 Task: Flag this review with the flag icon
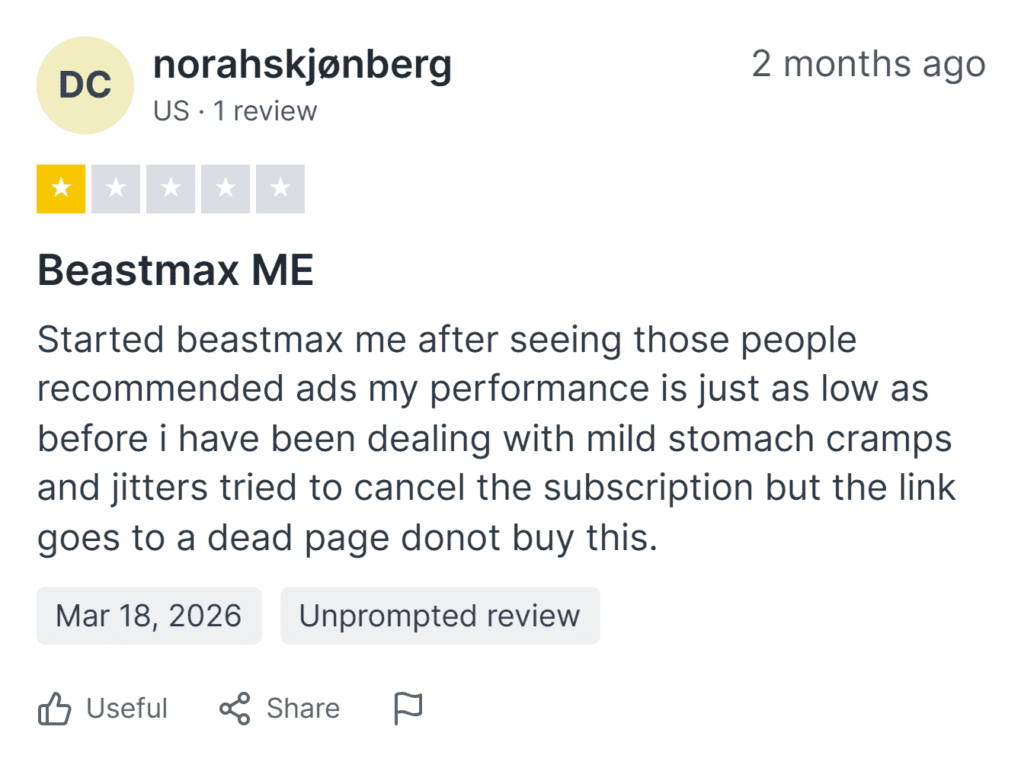click(x=408, y=709)
